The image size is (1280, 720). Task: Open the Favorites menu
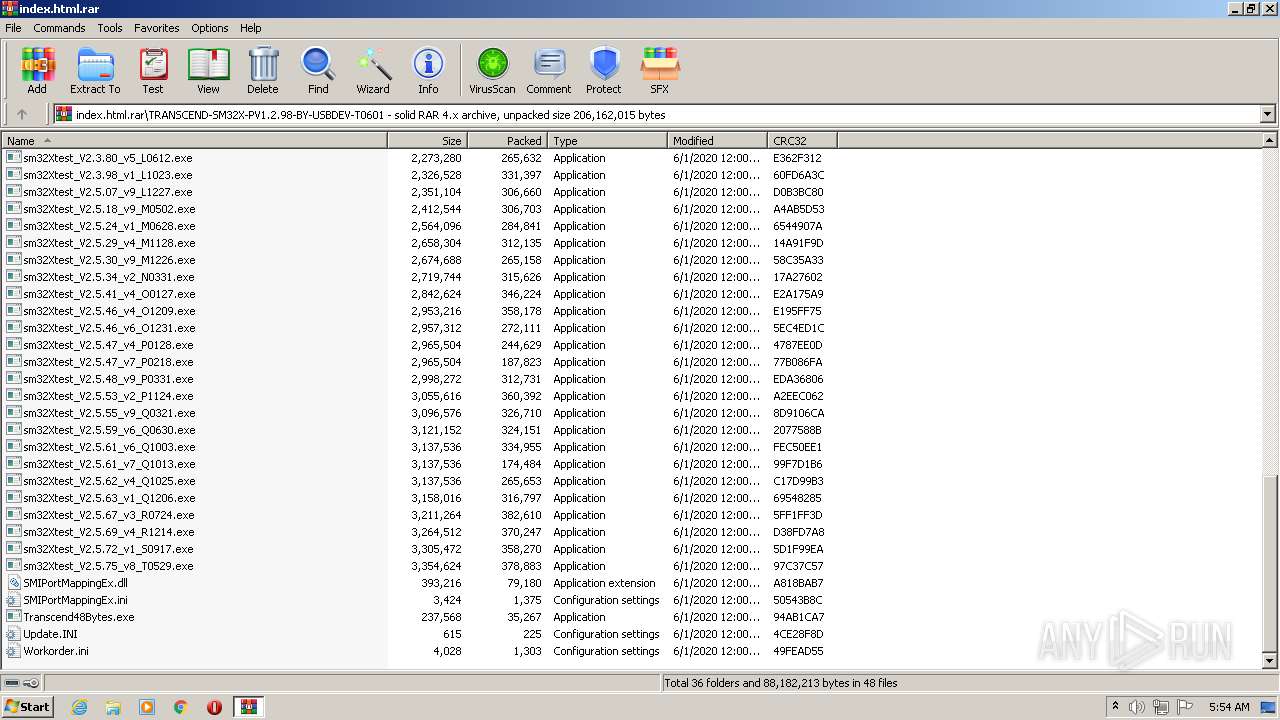pyautogui.click(x=157, y=28)
